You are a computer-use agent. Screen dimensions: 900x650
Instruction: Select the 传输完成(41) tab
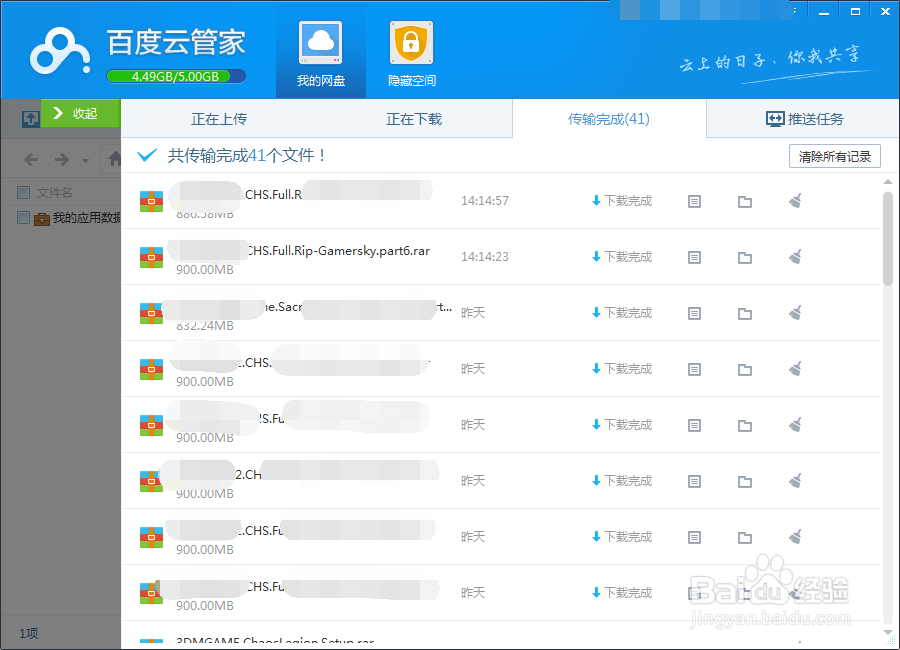[609, 119]
